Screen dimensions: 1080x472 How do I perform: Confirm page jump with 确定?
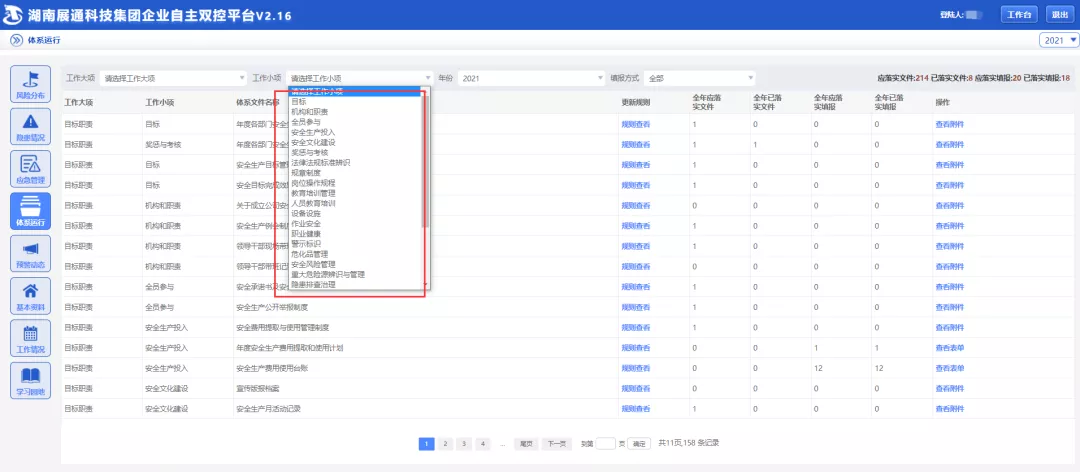(638, 444)
